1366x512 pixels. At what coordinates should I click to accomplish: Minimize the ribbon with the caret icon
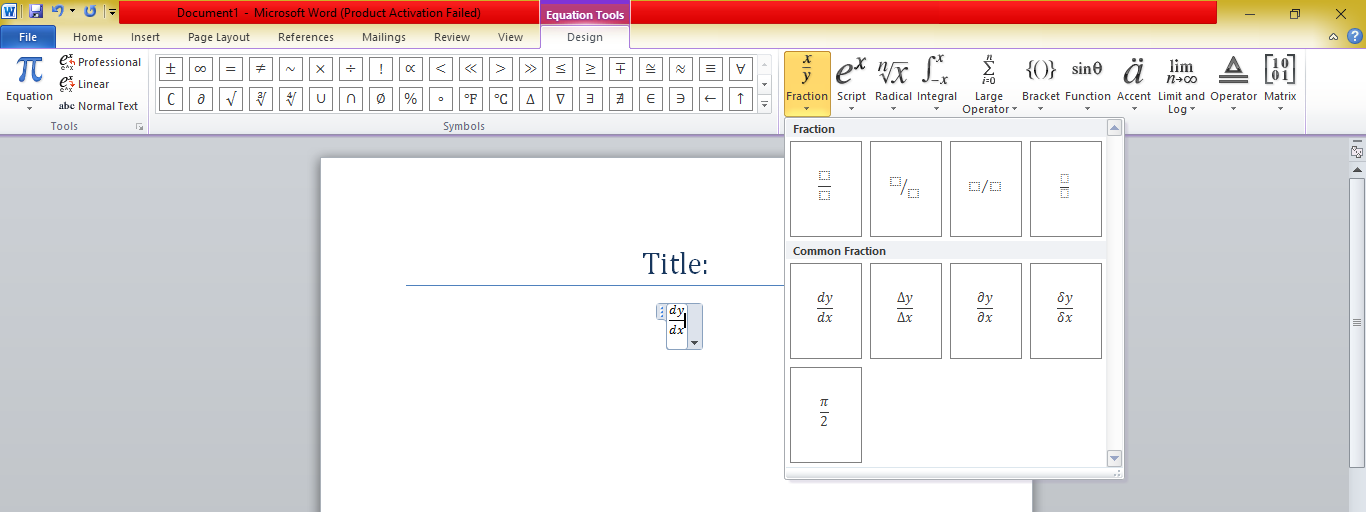[1334, 37]
